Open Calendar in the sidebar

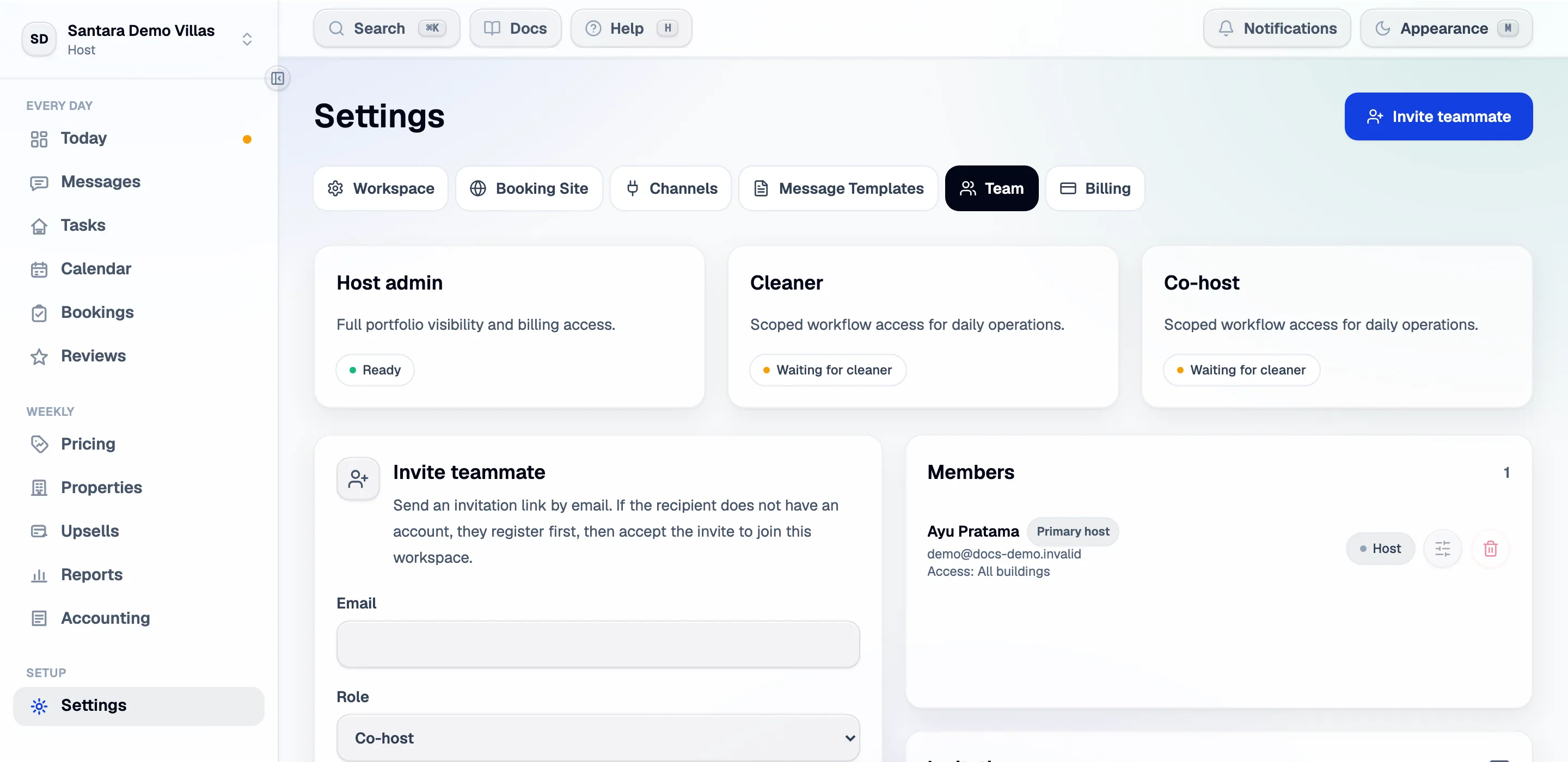coord(139,269)
